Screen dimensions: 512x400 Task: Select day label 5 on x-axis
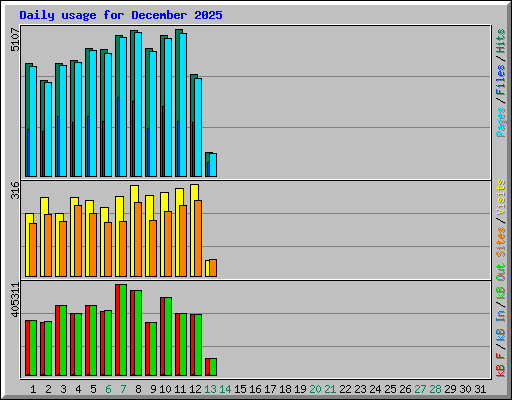[93, 389]
